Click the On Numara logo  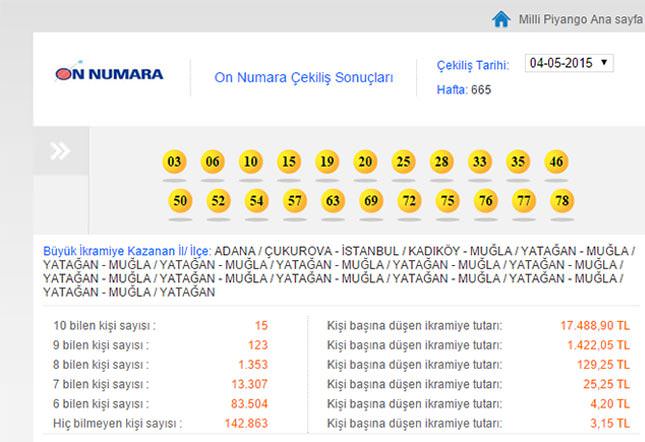(109, 72)
